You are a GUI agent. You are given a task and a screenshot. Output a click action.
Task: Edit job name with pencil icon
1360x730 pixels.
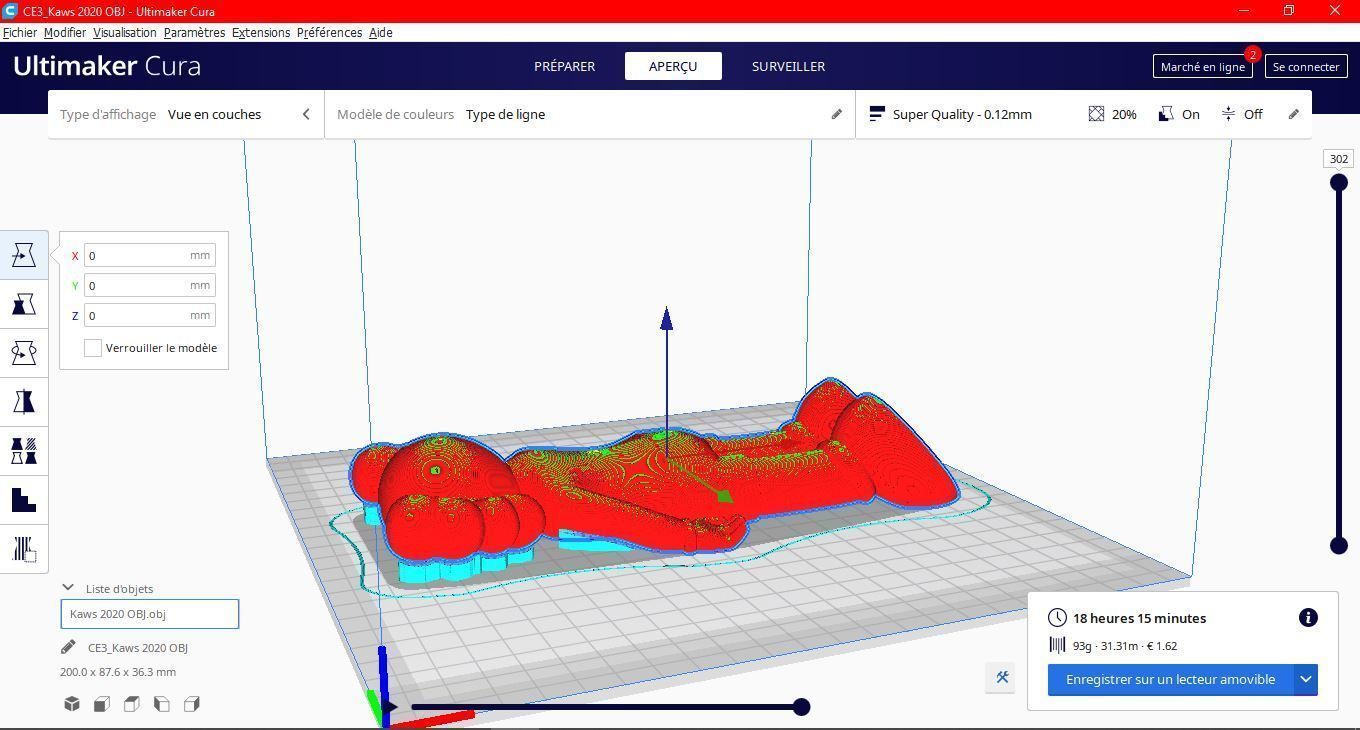pyautogui.click(x=68, y=647)
